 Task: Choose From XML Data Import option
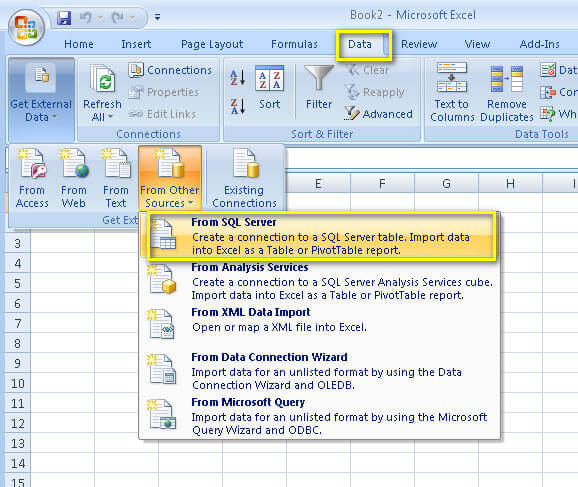(x=320, y=324)
